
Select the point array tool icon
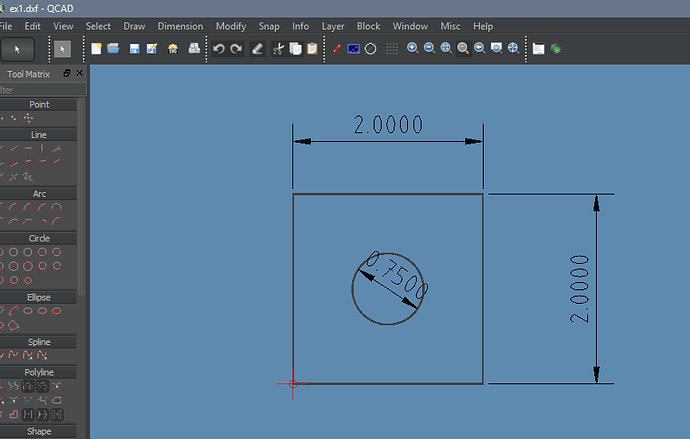click(x=28, y=118)
